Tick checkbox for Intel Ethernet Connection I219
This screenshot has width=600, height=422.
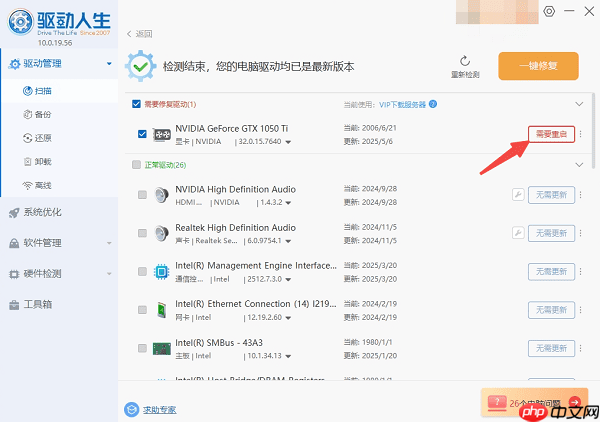click(x=142, y=310)
